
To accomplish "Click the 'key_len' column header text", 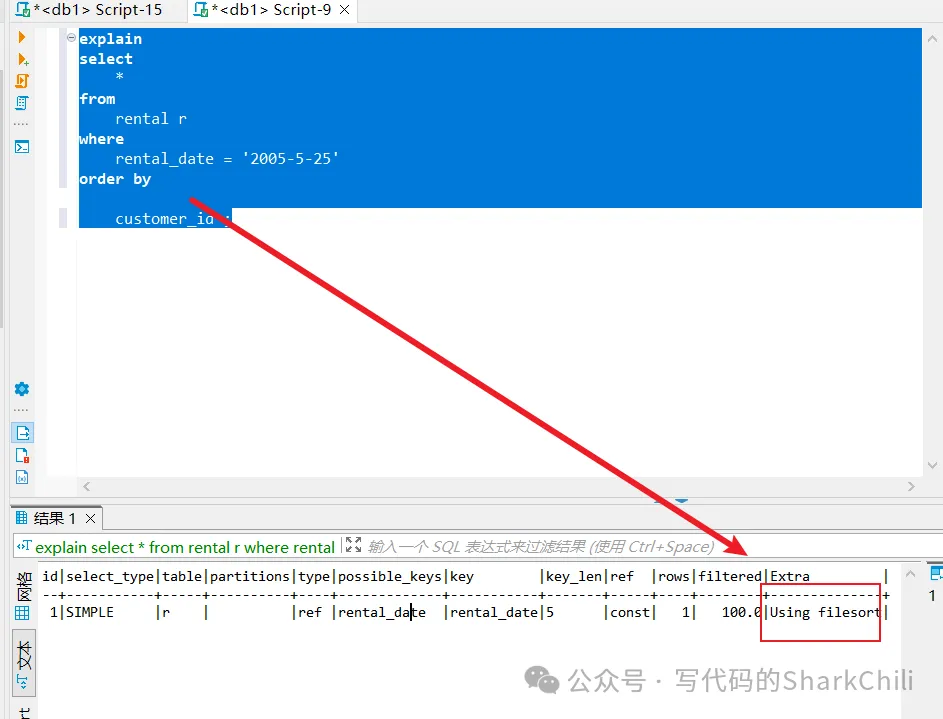I will click(x=574, y=577).
